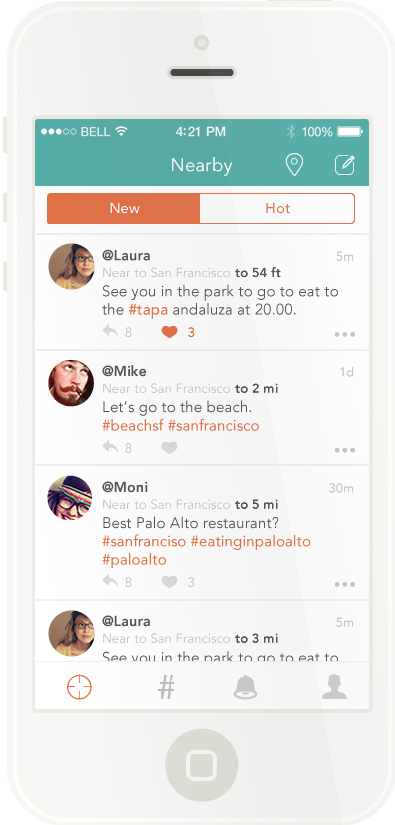Screen dimensions: 395x825
Task: Reply to Mike's beach post
Action: pyautogui.click(x=110, y=447)
